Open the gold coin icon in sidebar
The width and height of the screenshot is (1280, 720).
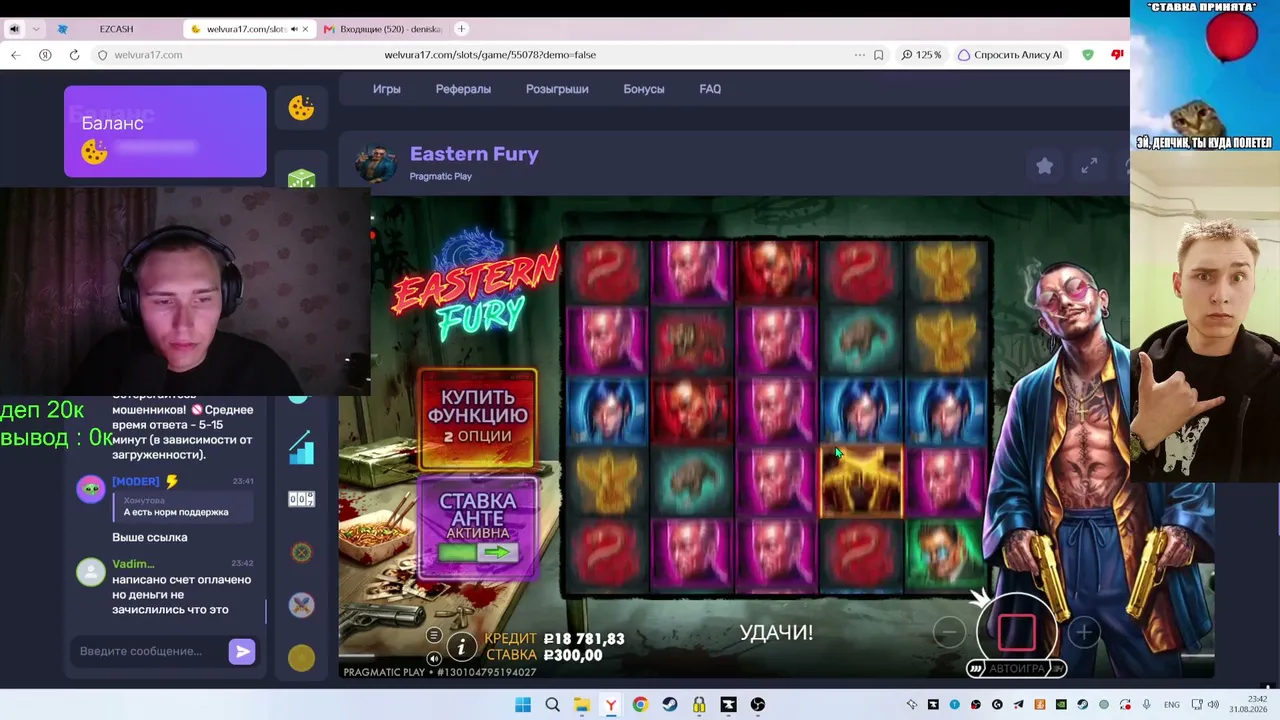tap(301, 657)
